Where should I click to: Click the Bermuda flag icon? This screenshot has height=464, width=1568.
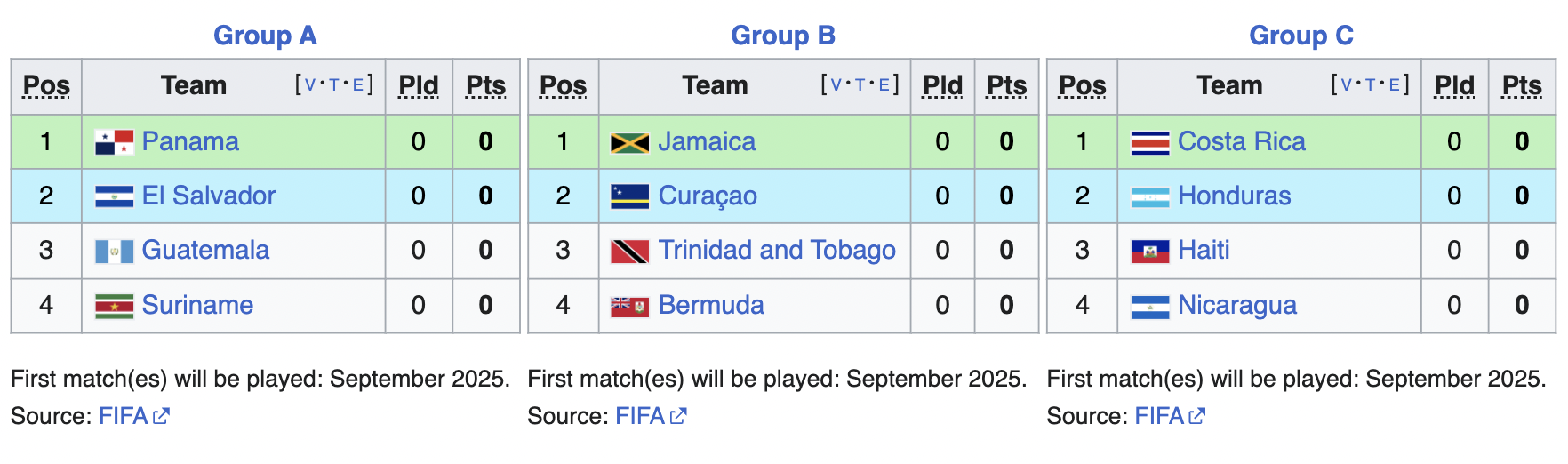629,307
